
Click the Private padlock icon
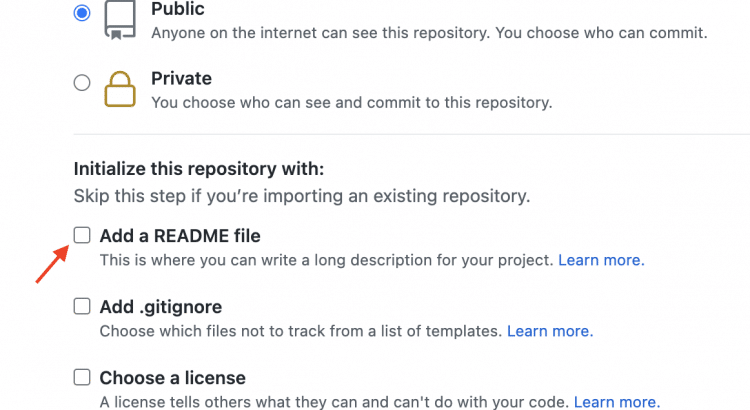point(121,89)
